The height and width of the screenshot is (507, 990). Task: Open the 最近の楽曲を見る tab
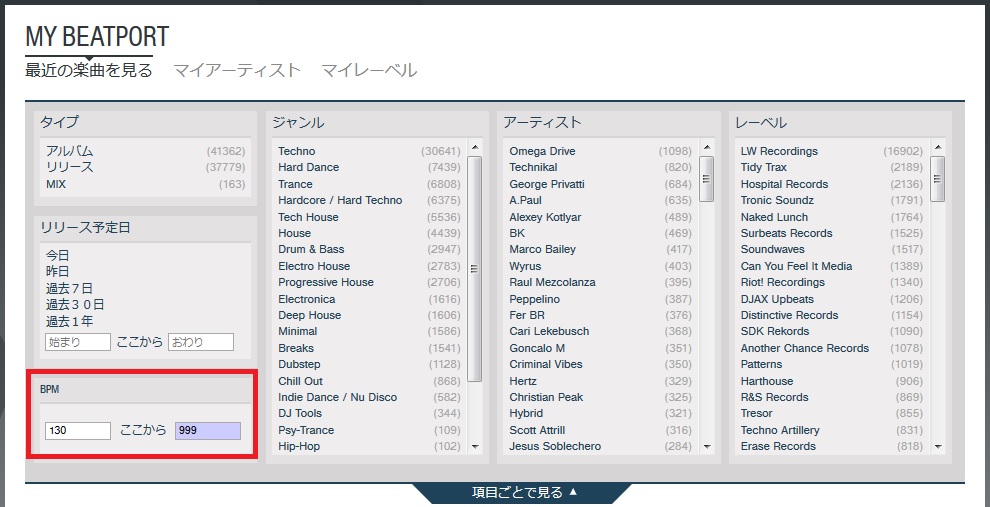point(89,70)
